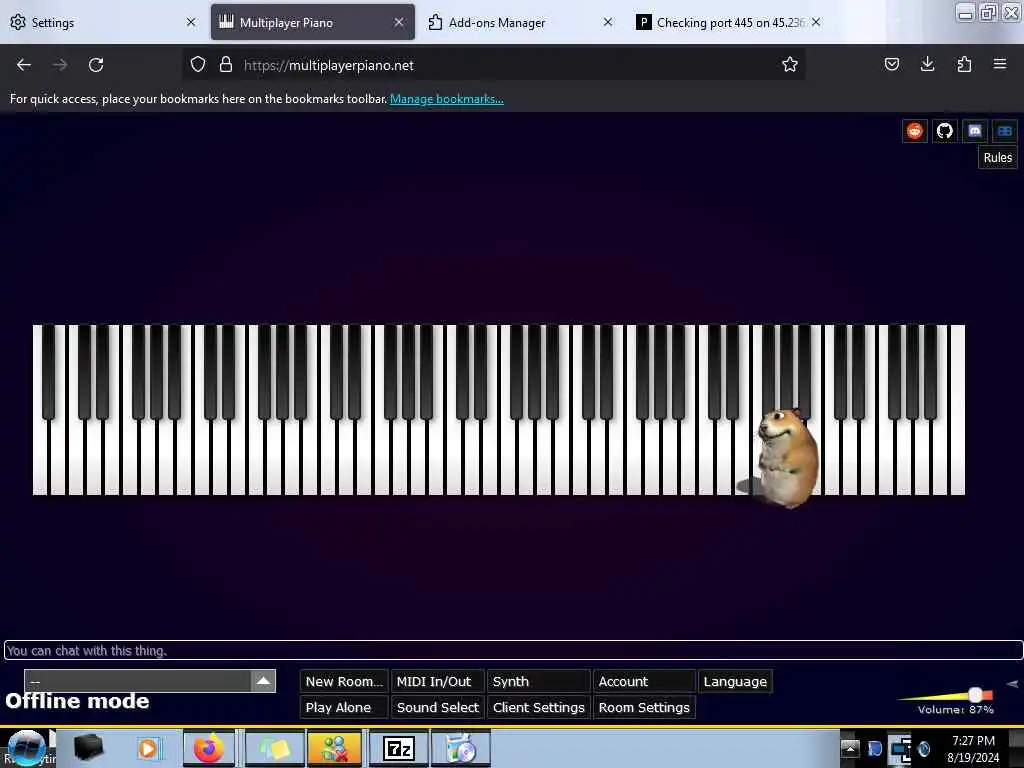Go back to the previous page
Image resolution: width=1024 pixels, height=768 pixels.
tap(24, 65)
